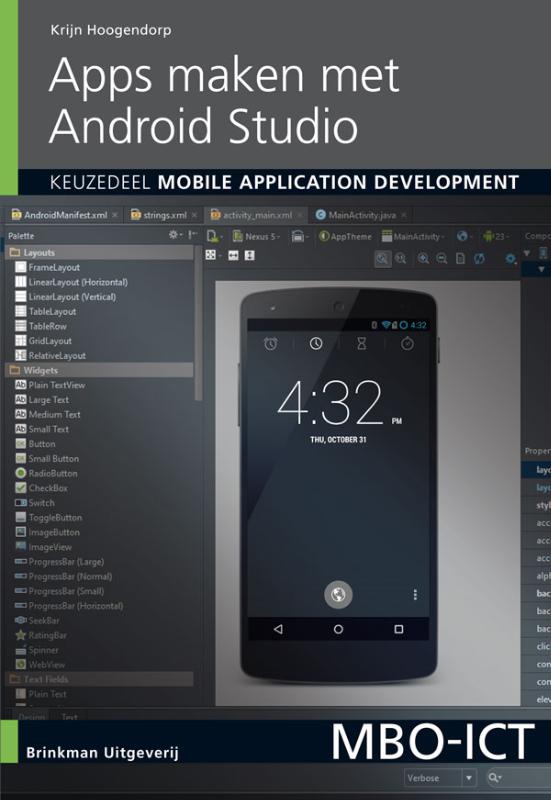This screenshot has height=800, width=551.
Task: Select RelativeLayout in the Palette
Action: (51, 356)
